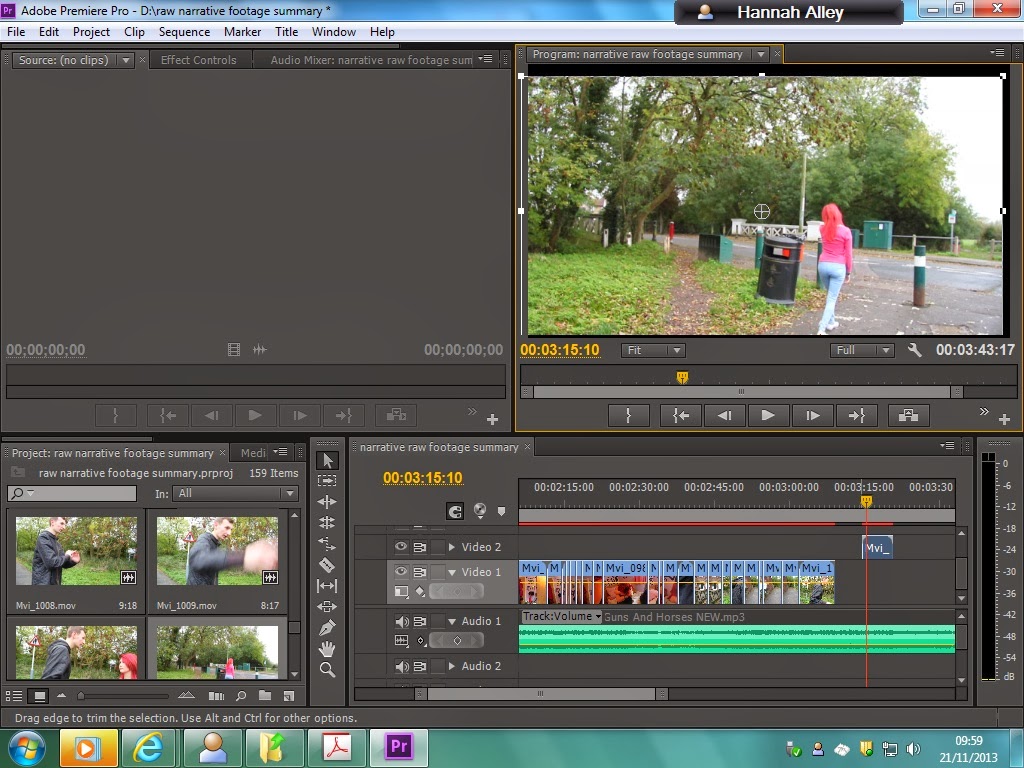1024x768 pixels.
Task: Select the Track Select tool
Action: tap(327, 481)
